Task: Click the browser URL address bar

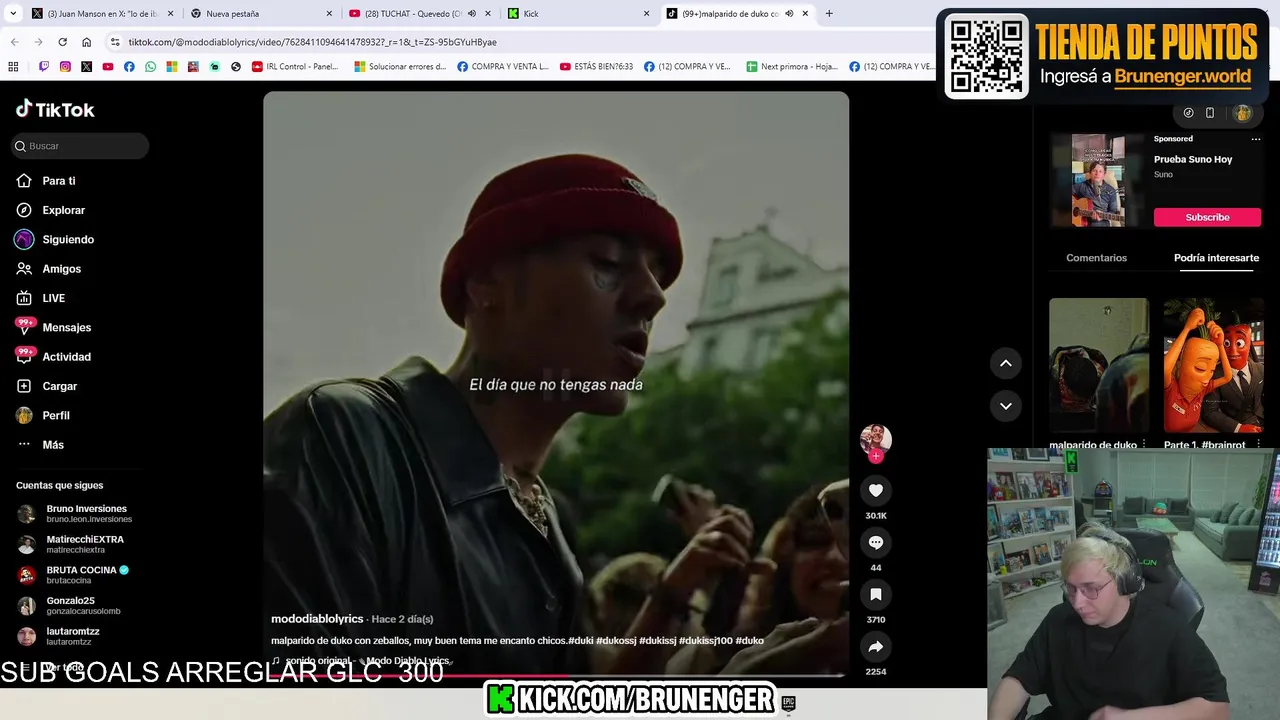Action: coord(520,42)
